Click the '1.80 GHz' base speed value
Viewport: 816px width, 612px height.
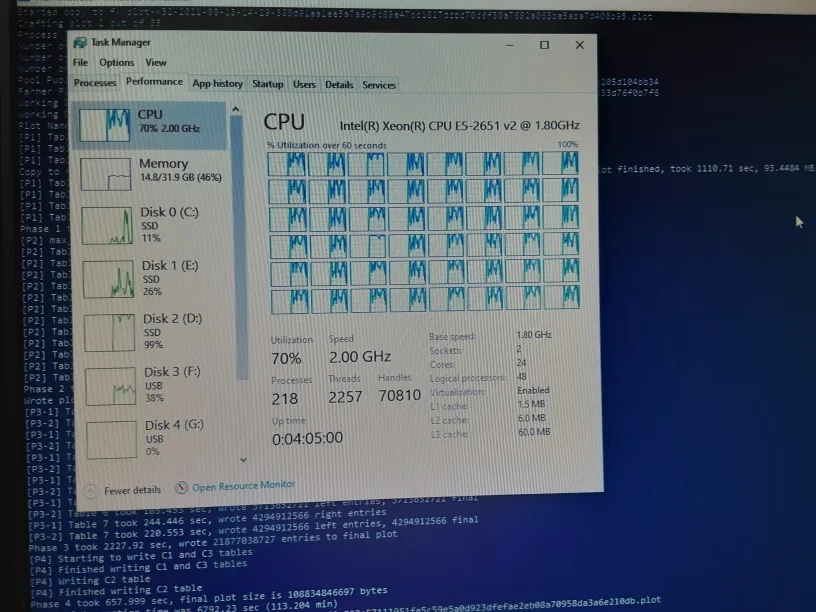(534, 335)
